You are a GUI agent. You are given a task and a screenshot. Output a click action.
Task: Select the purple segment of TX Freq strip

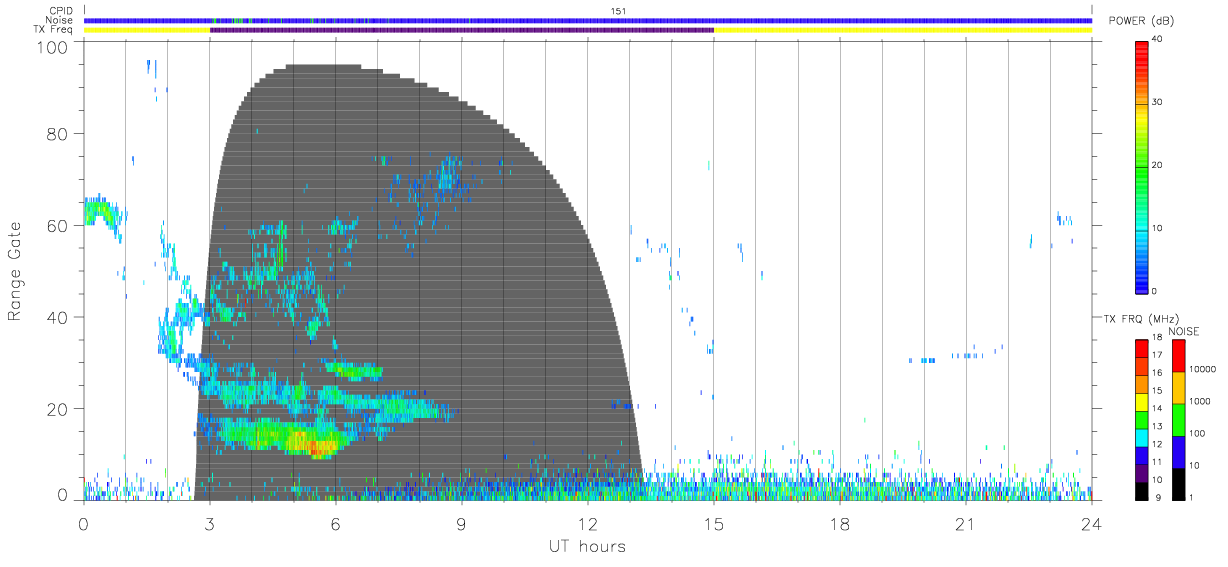pyautogui.click(x=462, y=30)
